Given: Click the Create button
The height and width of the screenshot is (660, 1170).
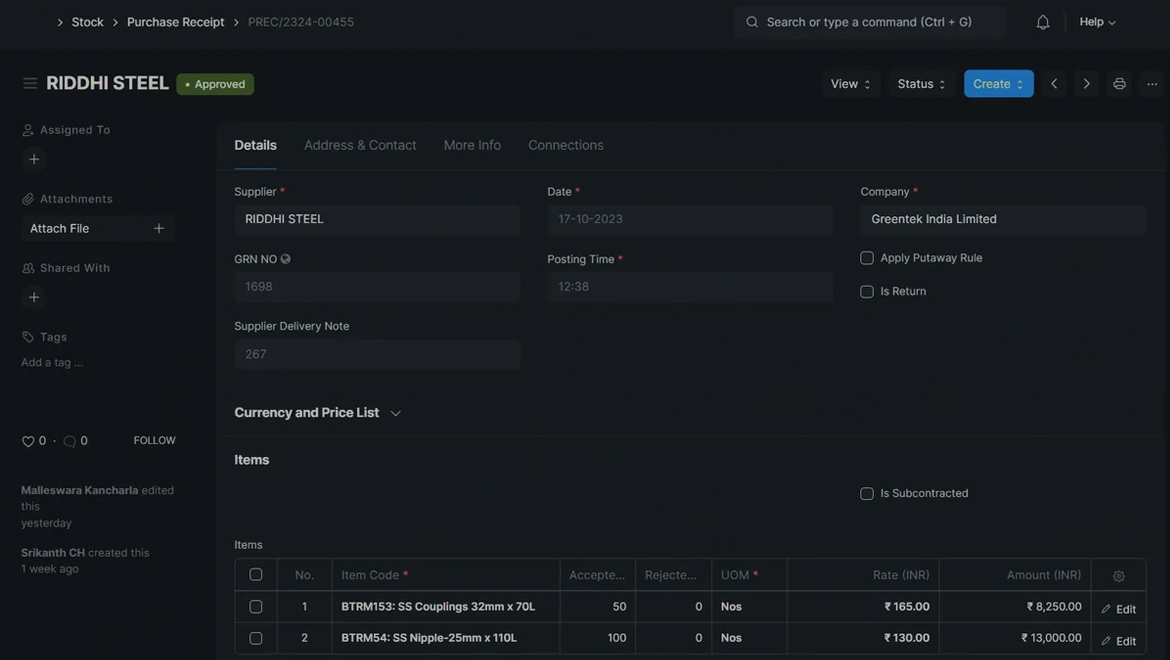Looking at the screenshot, I should [x=998, y=84].
